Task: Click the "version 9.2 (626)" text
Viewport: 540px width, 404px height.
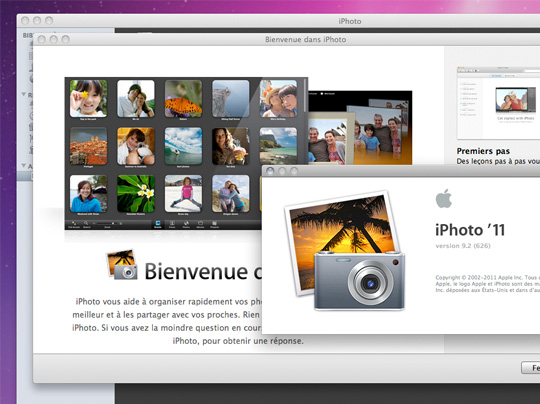Action: (x=463, y=246)
